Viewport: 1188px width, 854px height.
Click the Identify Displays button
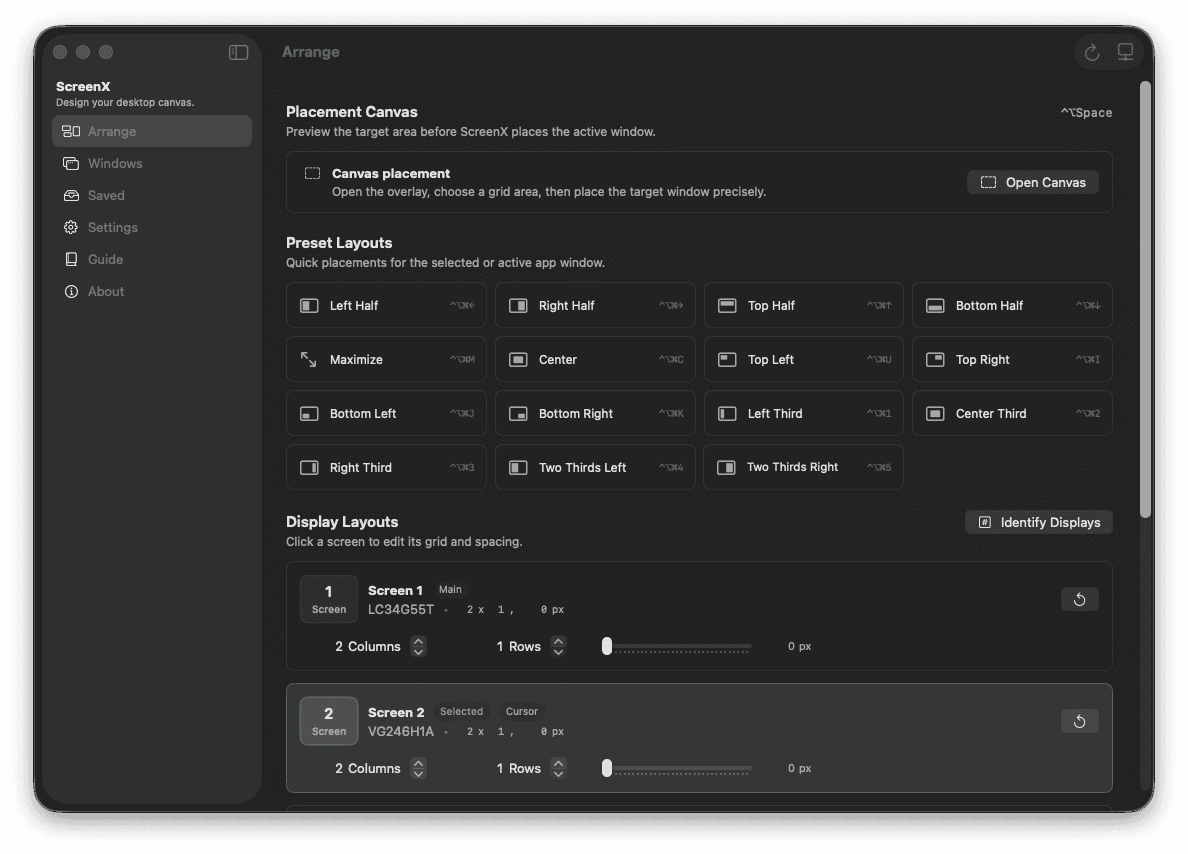[1038, 522]
